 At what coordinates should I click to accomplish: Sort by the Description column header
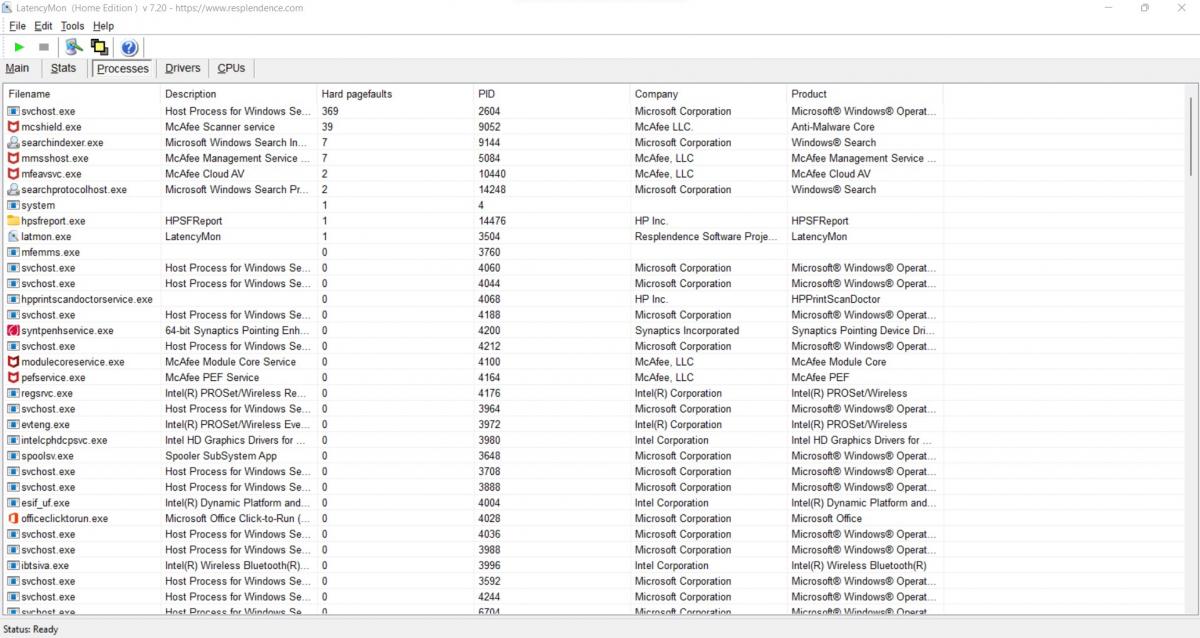pyautogui.click(x=239, y=94)
